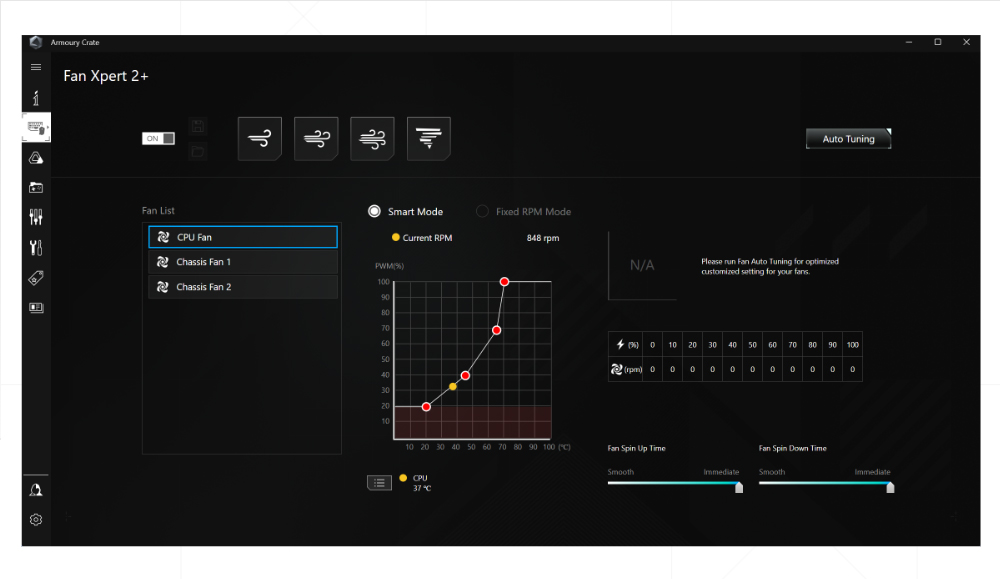Select the Standard fan profile icon

316,138
